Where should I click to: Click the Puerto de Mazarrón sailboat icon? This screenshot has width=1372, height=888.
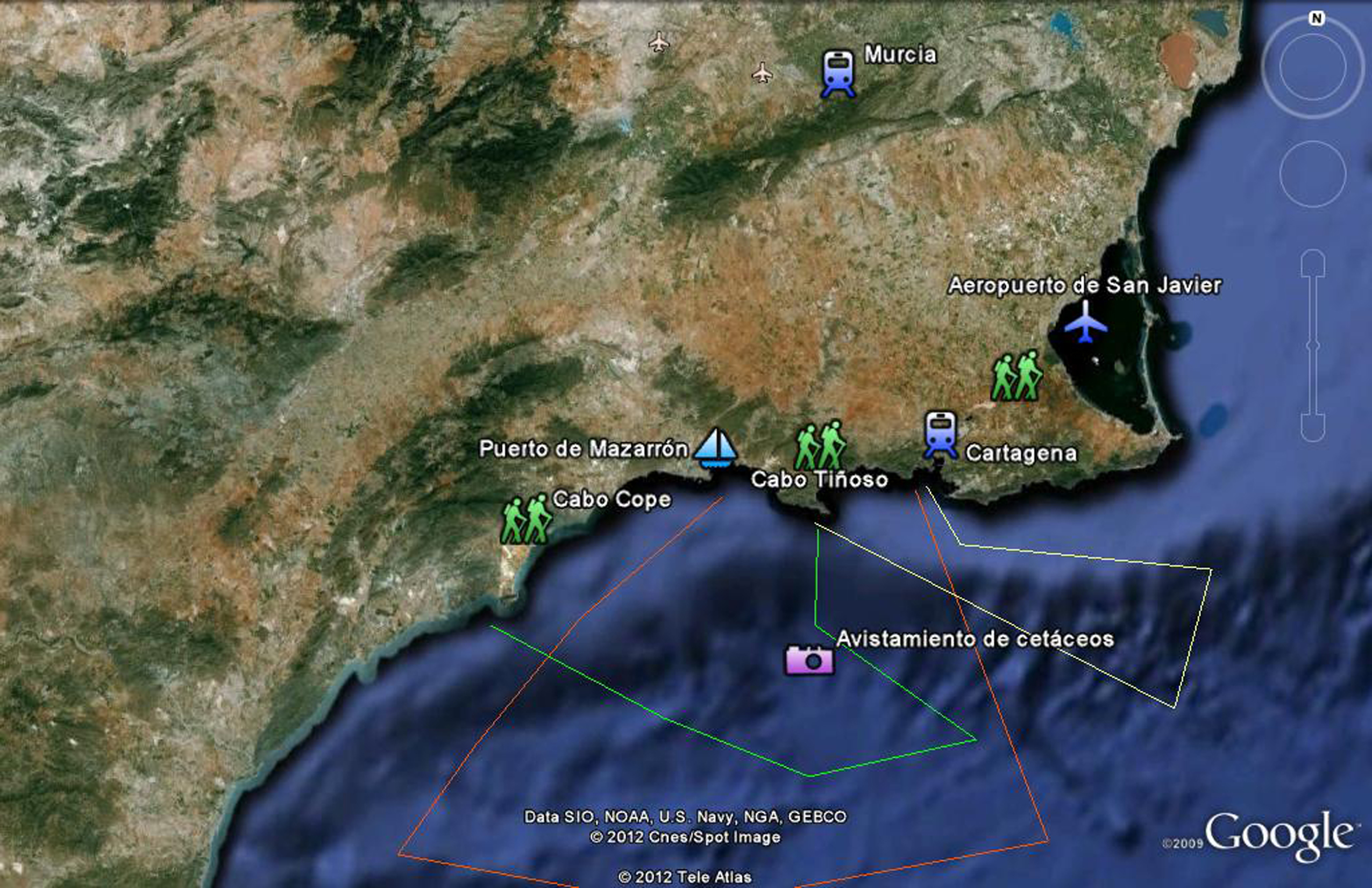715,448
